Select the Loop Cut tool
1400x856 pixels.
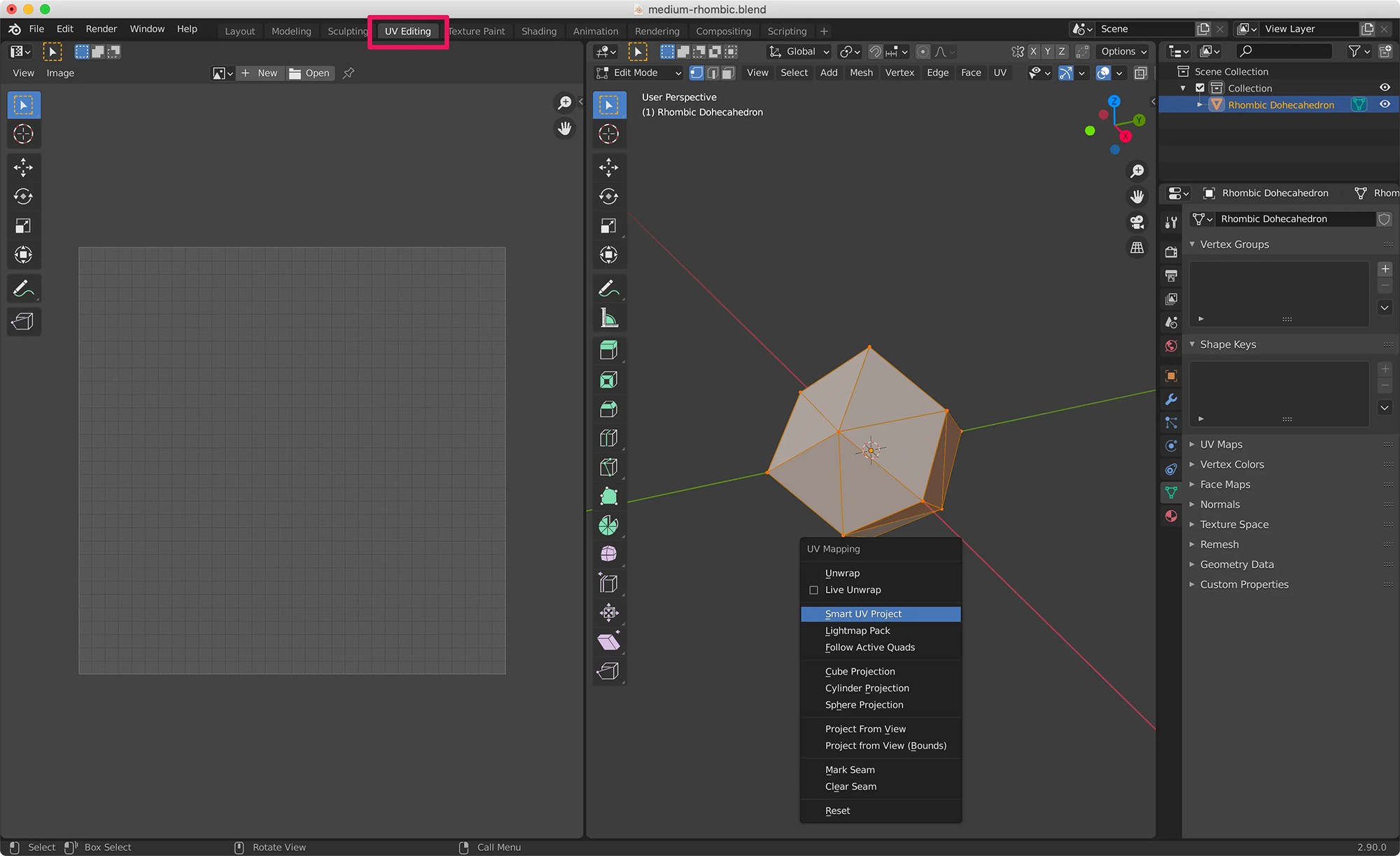[x=609, y=438]
